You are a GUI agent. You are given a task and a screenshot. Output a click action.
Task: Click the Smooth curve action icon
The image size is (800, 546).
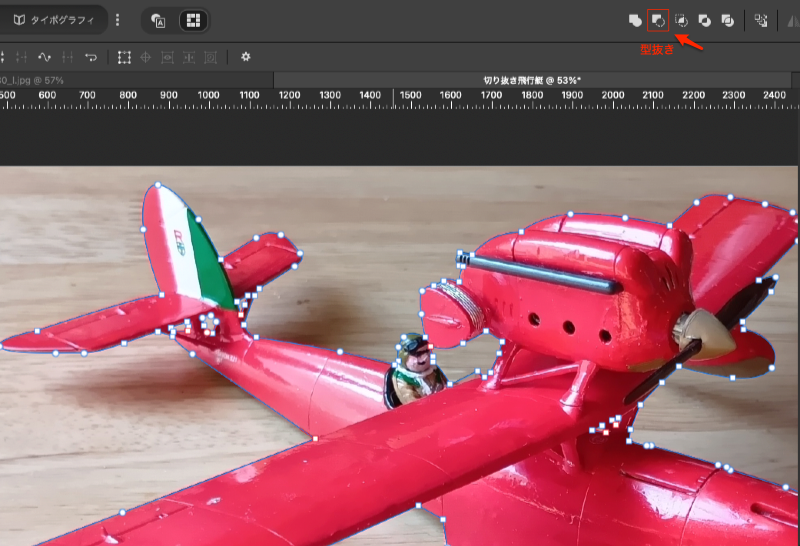44,57
